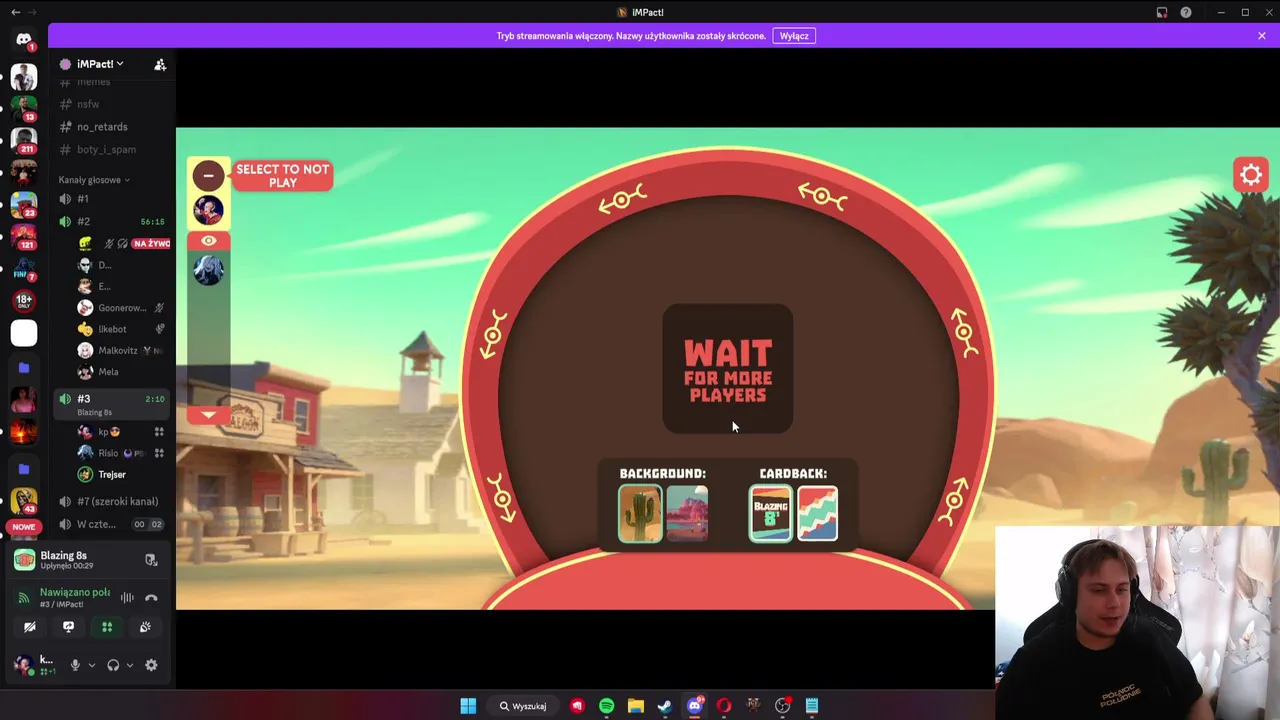Screen dimensions: 1280x720
Task: Dismiss the purple streamer mode banner
Action: pyautogui.click(x=1262, y=36)
